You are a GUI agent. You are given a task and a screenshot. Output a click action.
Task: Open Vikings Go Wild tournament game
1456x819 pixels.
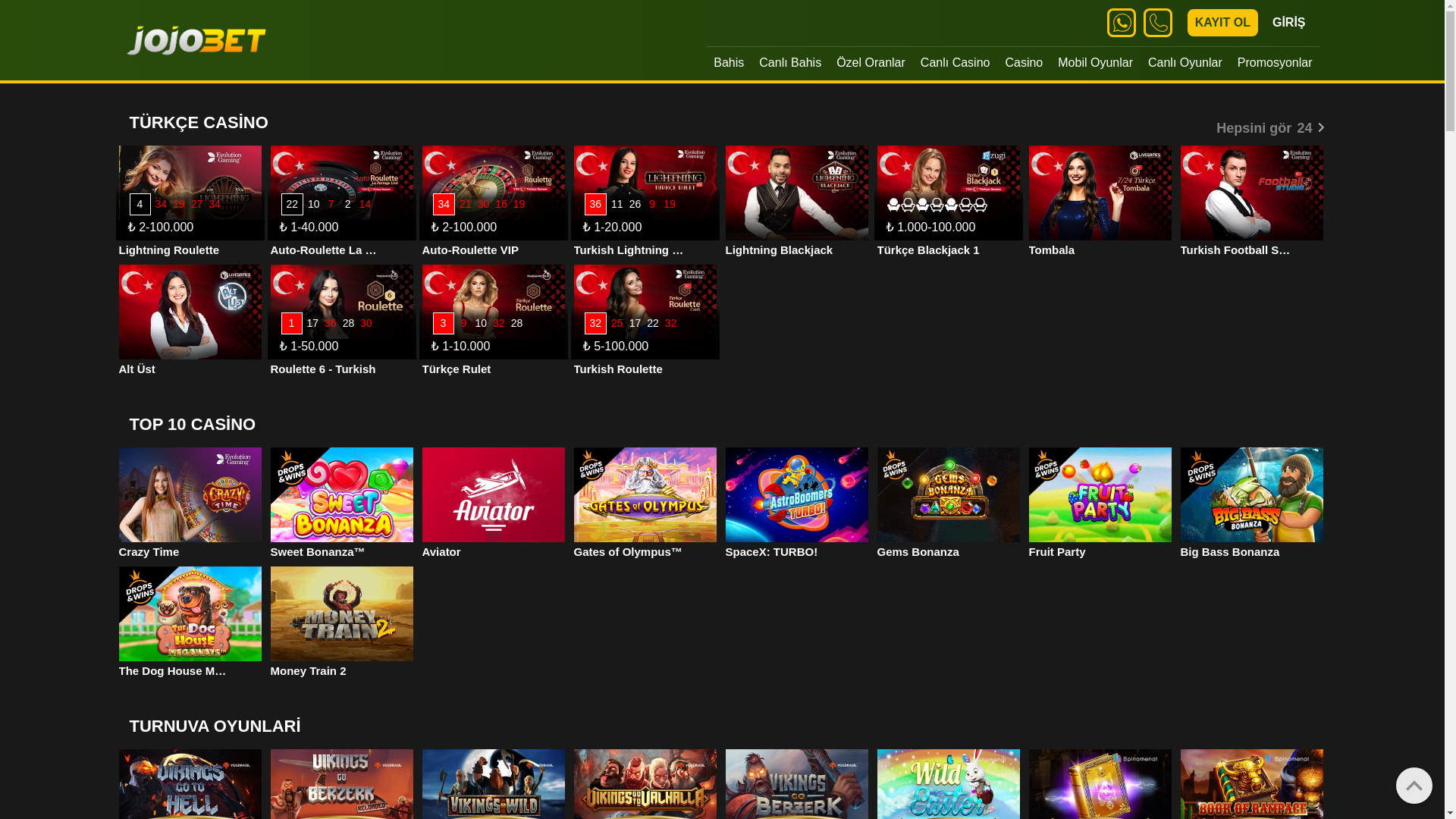pos(493,784)
